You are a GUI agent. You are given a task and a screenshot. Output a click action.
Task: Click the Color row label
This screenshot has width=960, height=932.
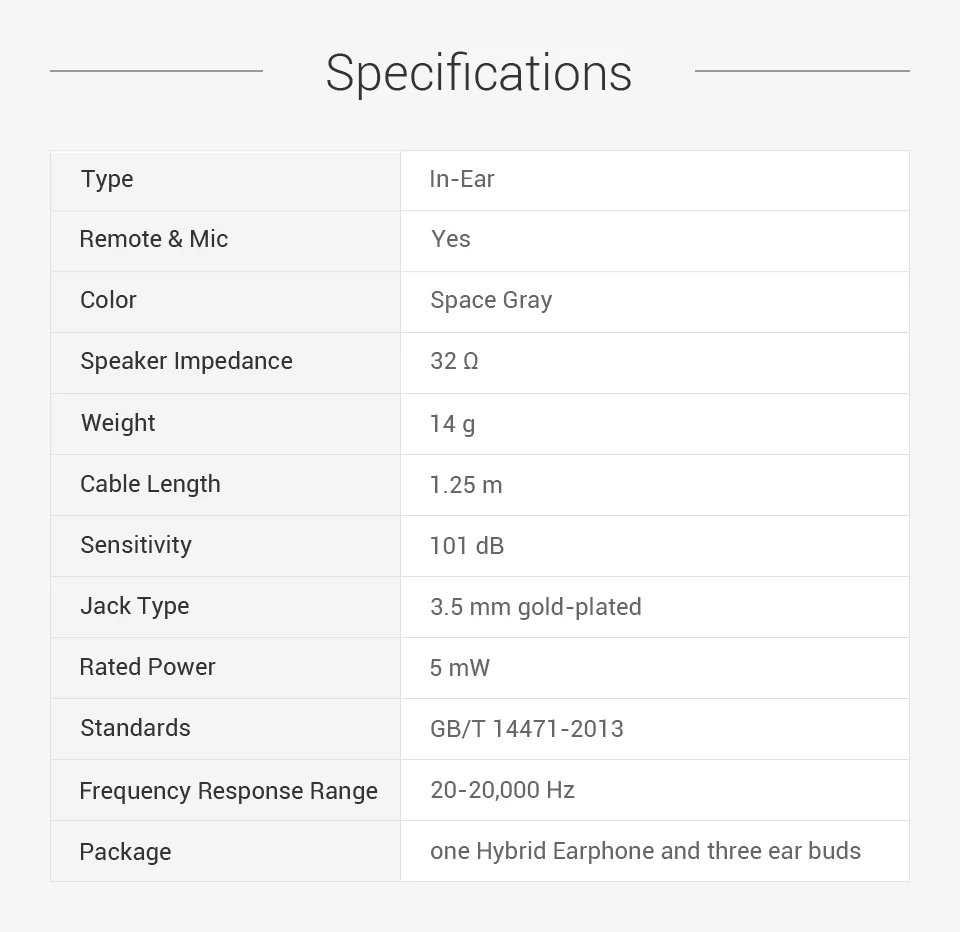click(108, 300)
